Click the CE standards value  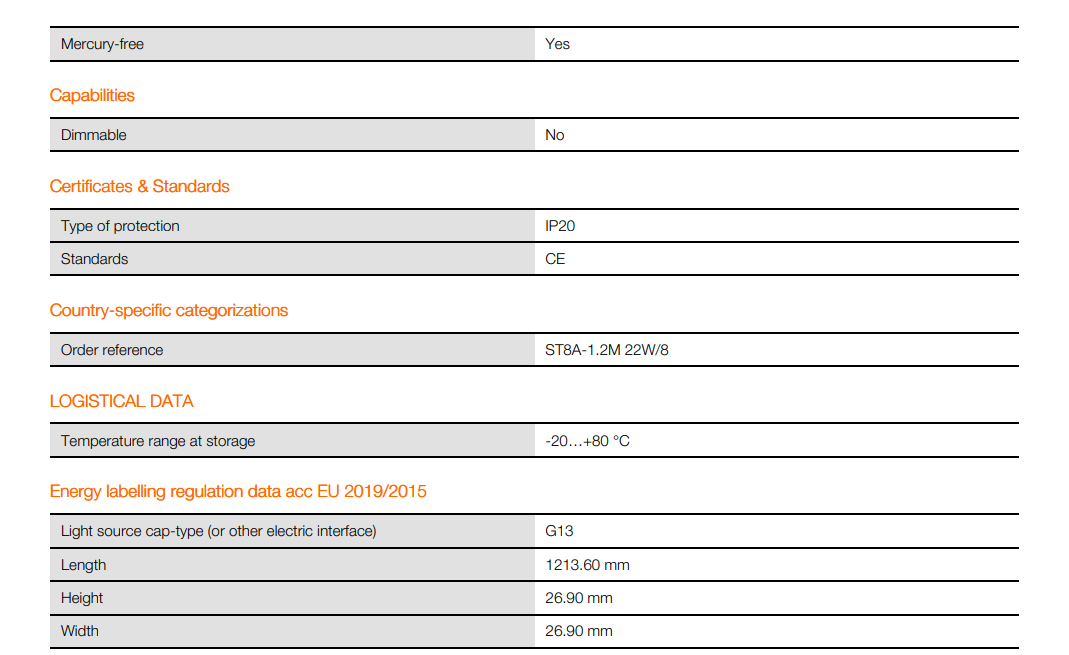(x=555, y=259)
